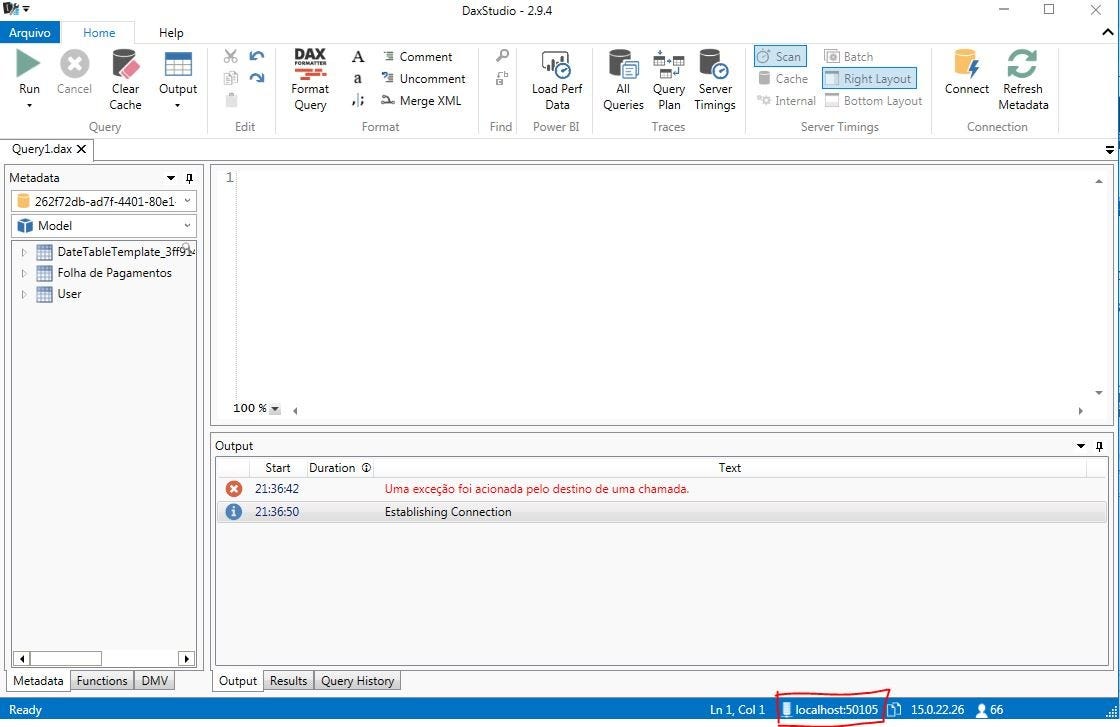This screenshot has height=727, width=1120.
Task: Open the editor zoom 100 % dropdown
Action: [x=275, y=409]
